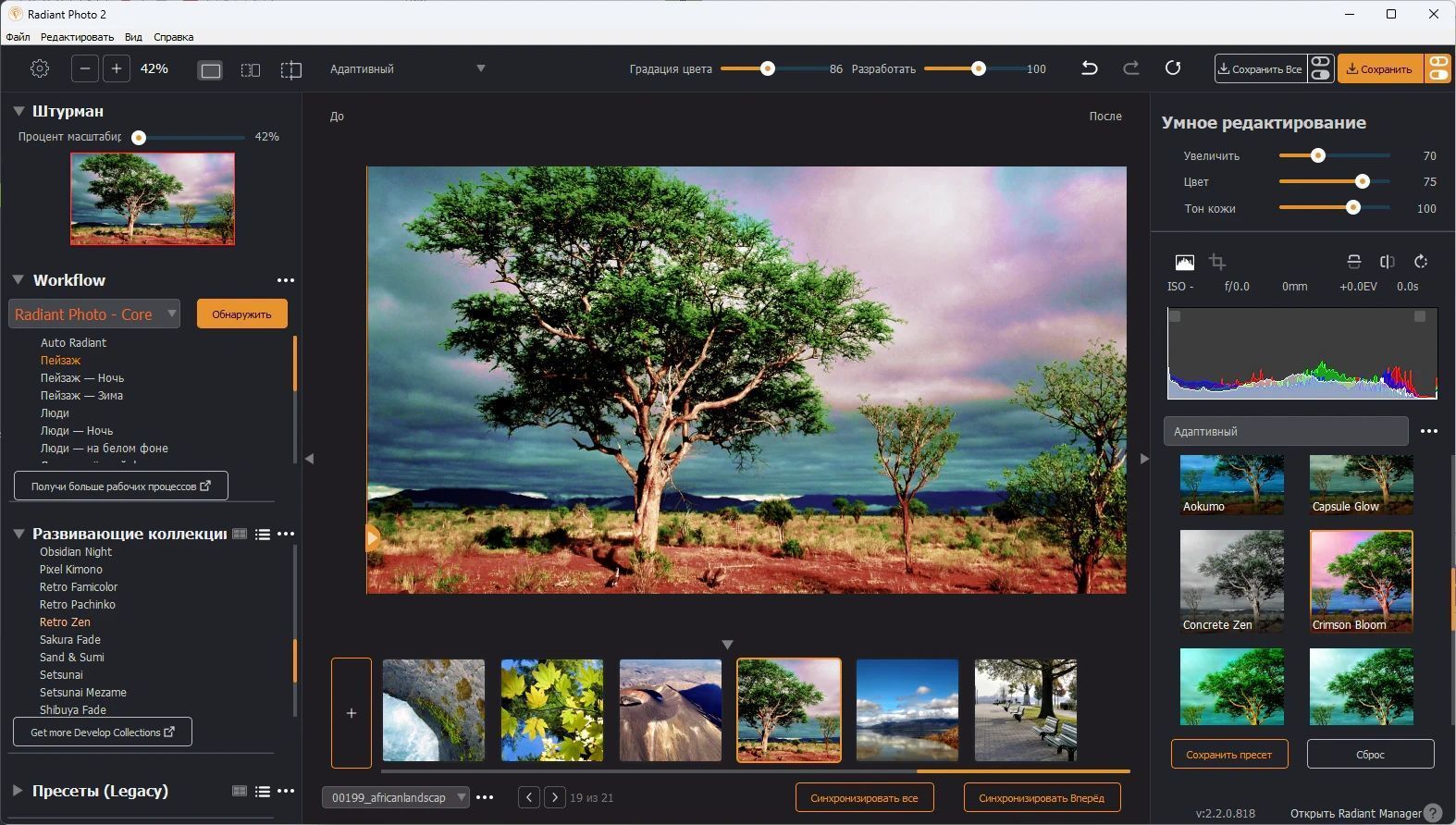The width and height of the screenshot is (1456, 825).
Task: Enable split before/after view icon
Action: point(291,70)
